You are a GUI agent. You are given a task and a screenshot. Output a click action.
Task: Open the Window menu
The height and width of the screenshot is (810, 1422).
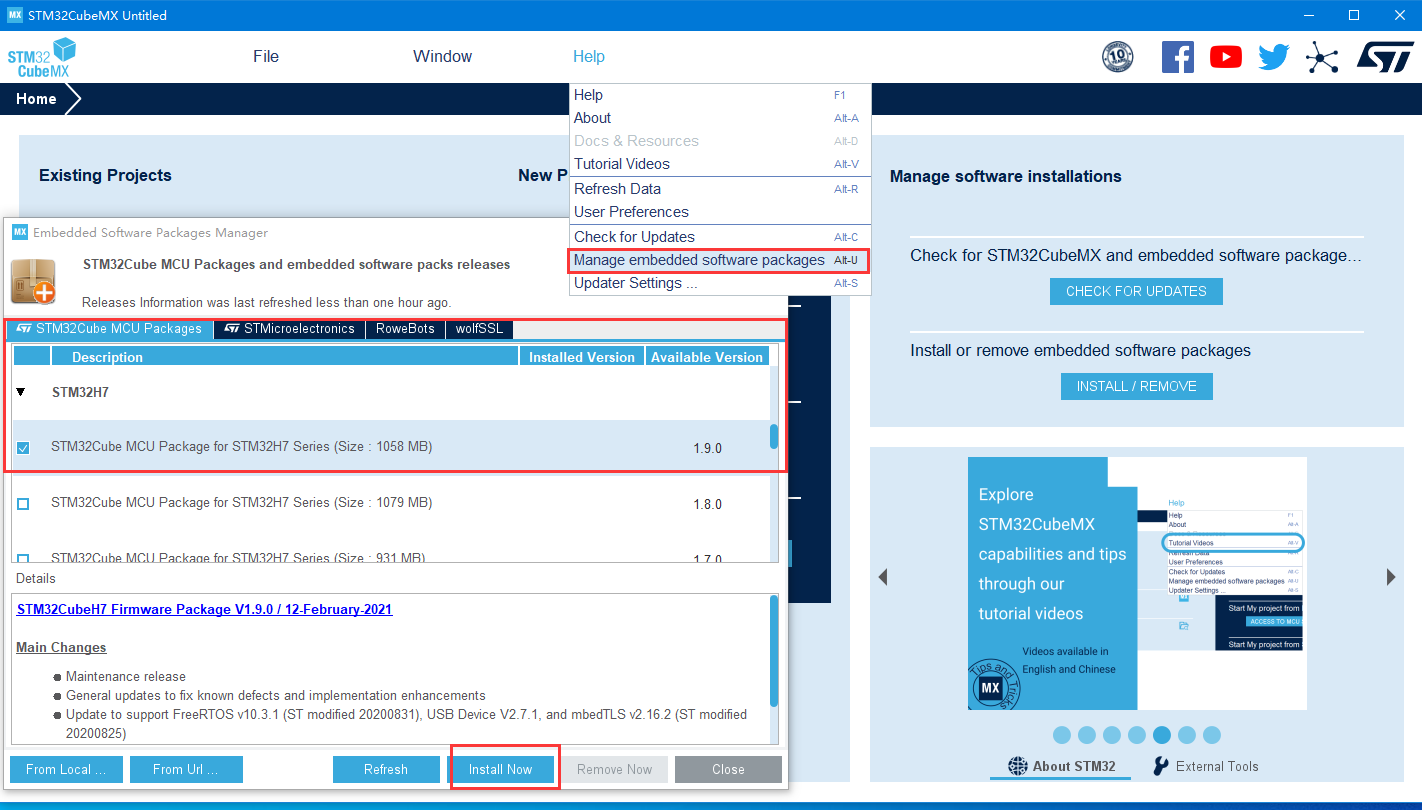442,56
